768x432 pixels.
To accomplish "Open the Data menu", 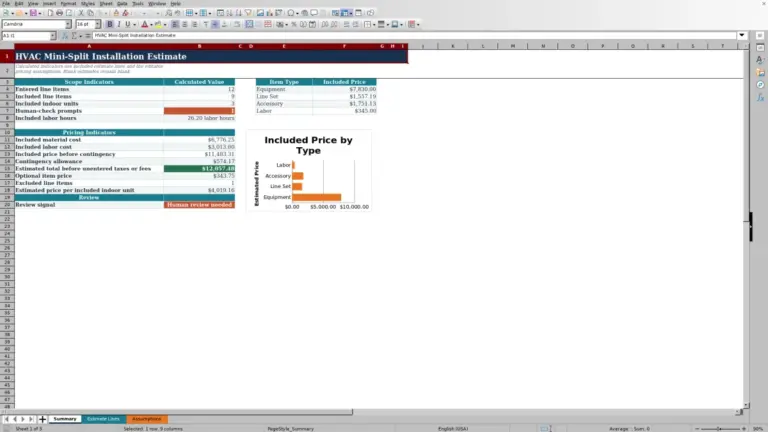I will click(122, 3).
